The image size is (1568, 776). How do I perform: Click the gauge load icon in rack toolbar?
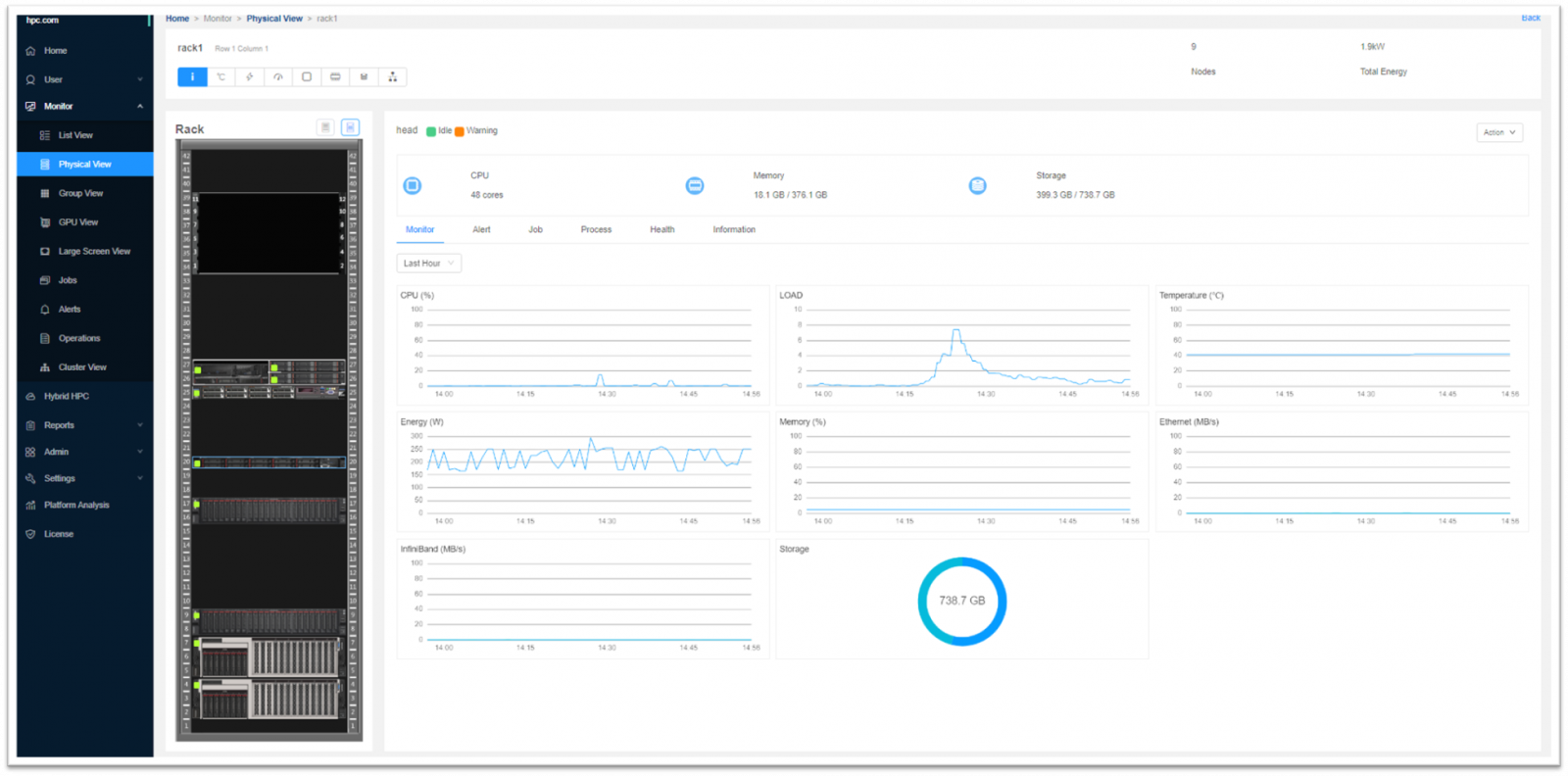[278, 77]
